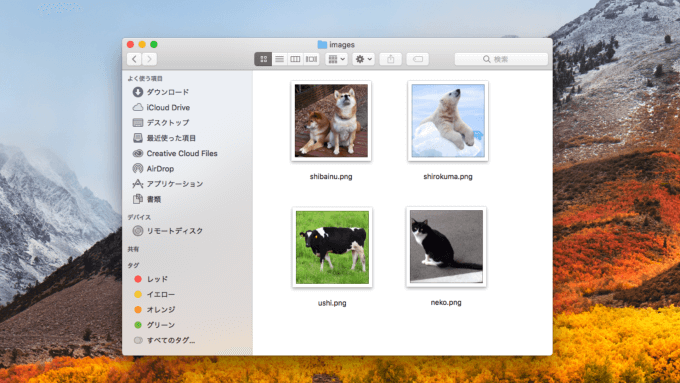Open ダウンロード in the sidebar
This screenshot has width=680, height=383.
pyautogui.click(x=167, y=92)
